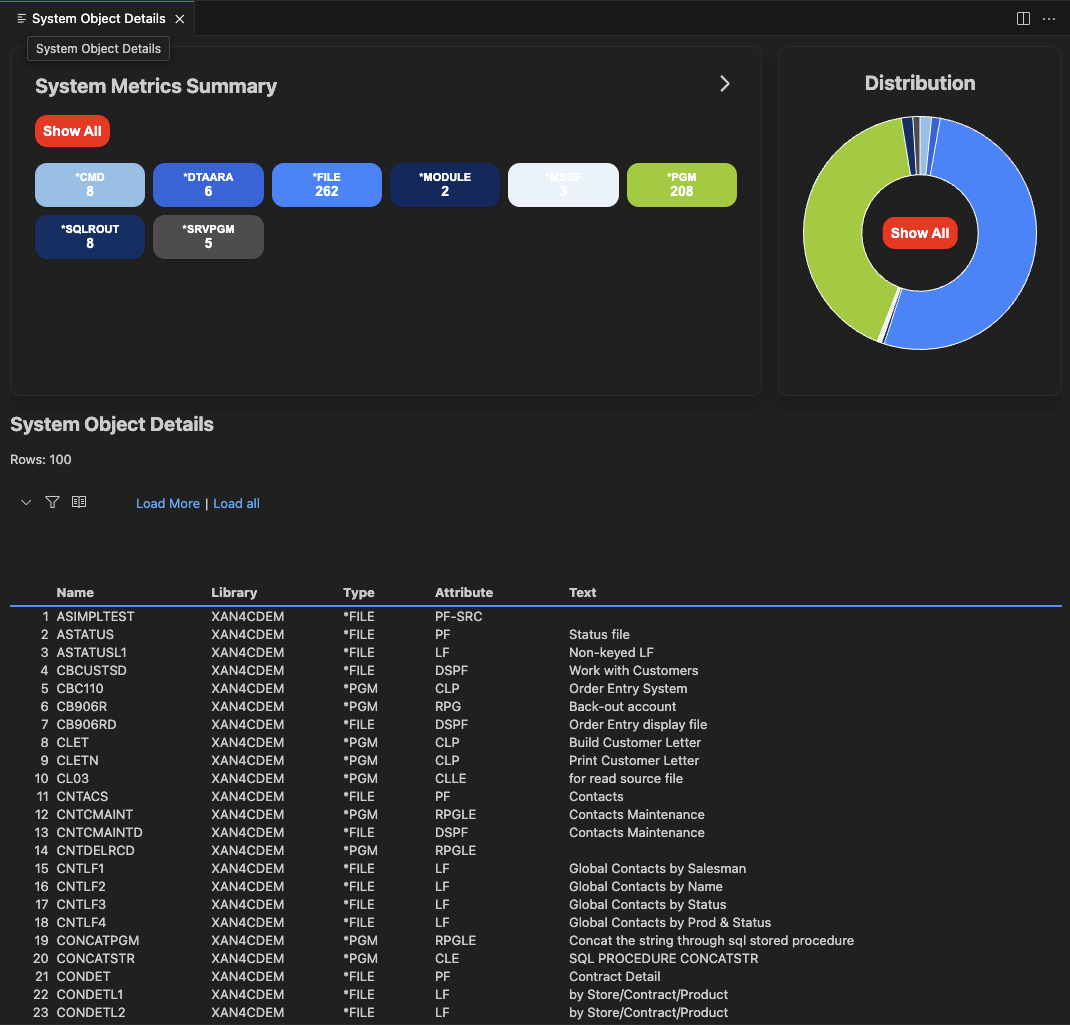Open the More Actions ellipsis menu
The height and width of the screenshot is (1025, 1070).
click(1049, 19)
